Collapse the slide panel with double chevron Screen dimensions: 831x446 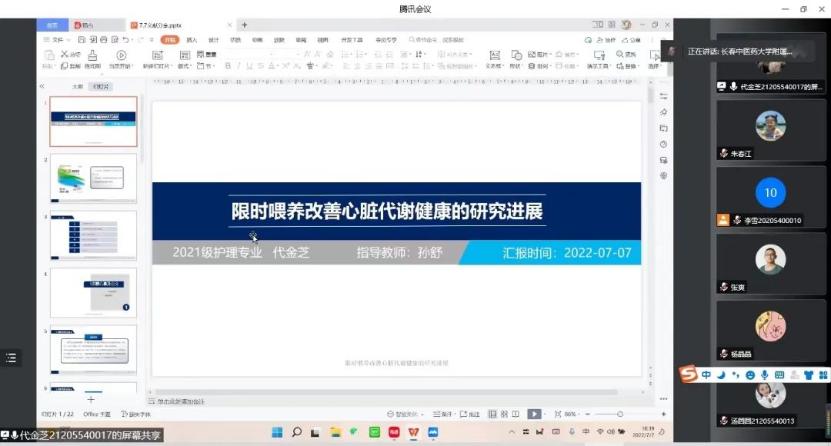tap(42, 87)
